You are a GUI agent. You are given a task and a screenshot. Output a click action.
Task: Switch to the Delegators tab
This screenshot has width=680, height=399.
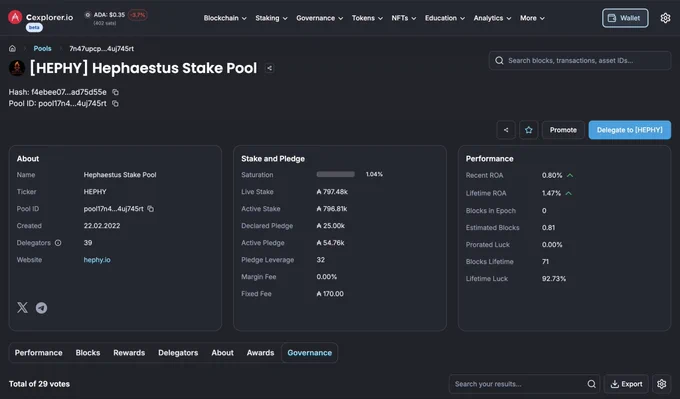(x=178, y=353)
